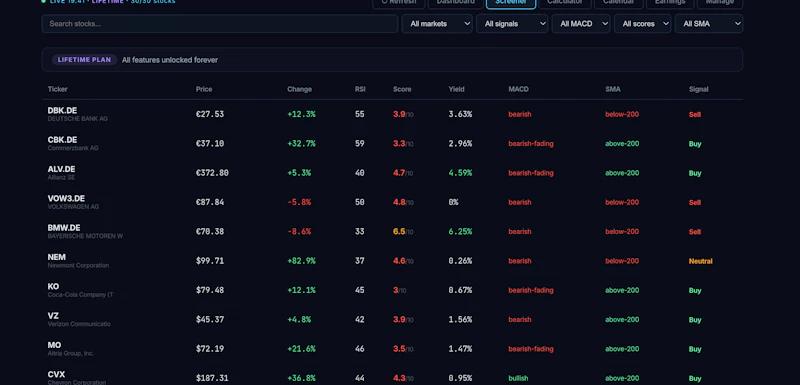This screenshot has width=800, height=385.
Task: Select the CBK.DE ticker
Action: (x=62, y=140)
